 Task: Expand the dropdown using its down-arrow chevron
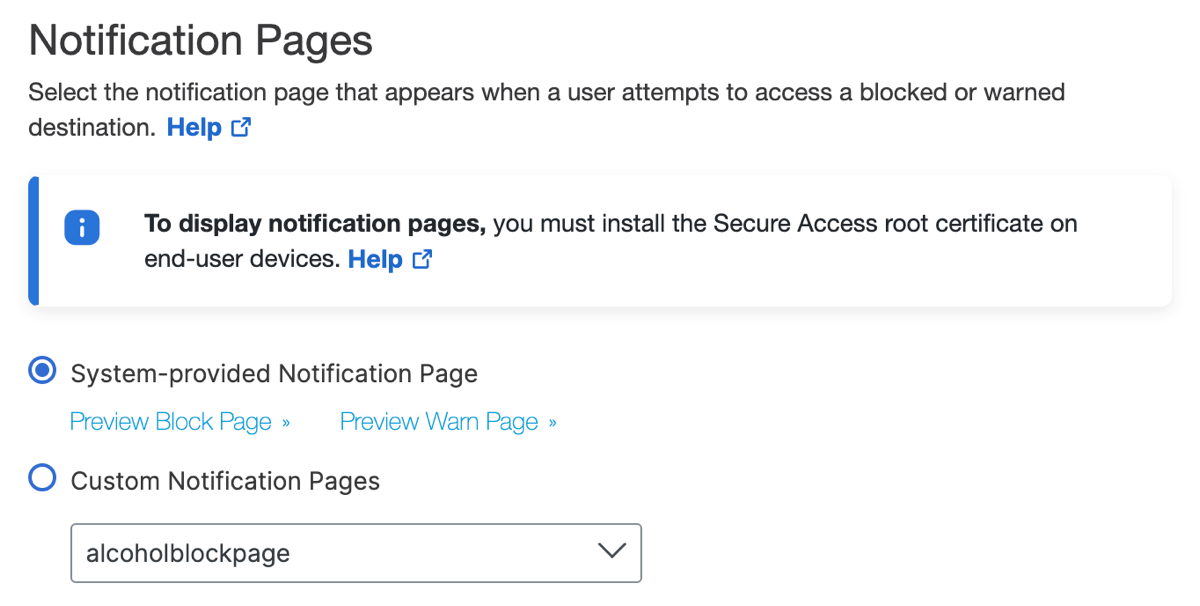pyautogui.click(x=611, y=551)
